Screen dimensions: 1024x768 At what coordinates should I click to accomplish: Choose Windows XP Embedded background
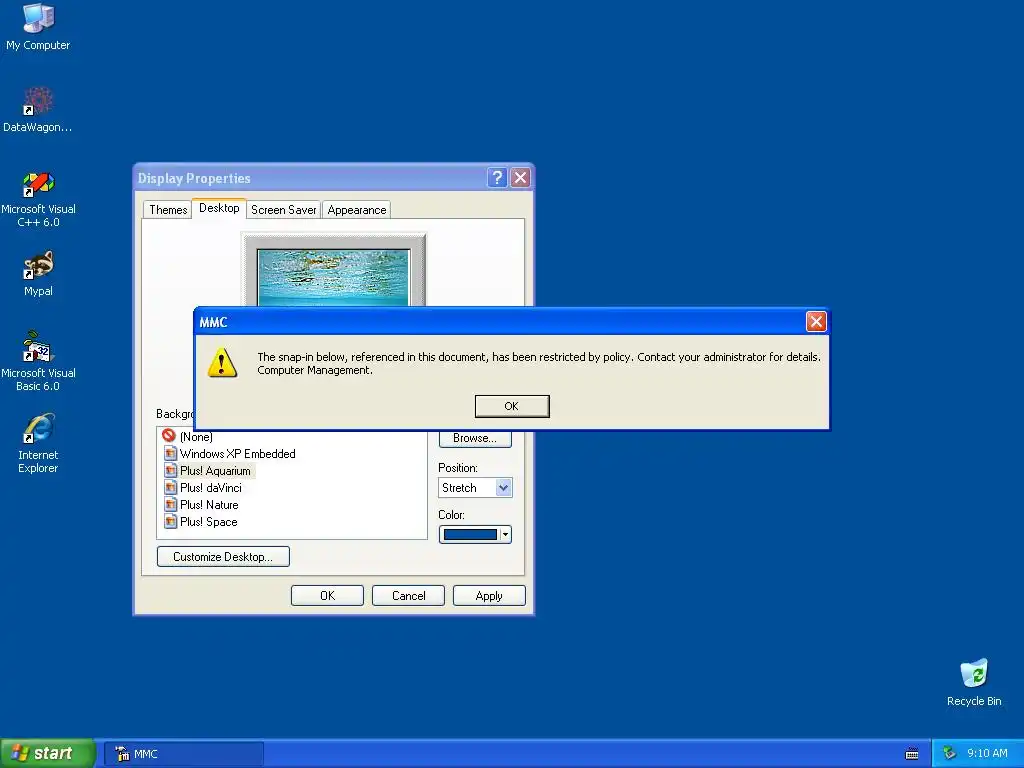[x=229, y=453]
